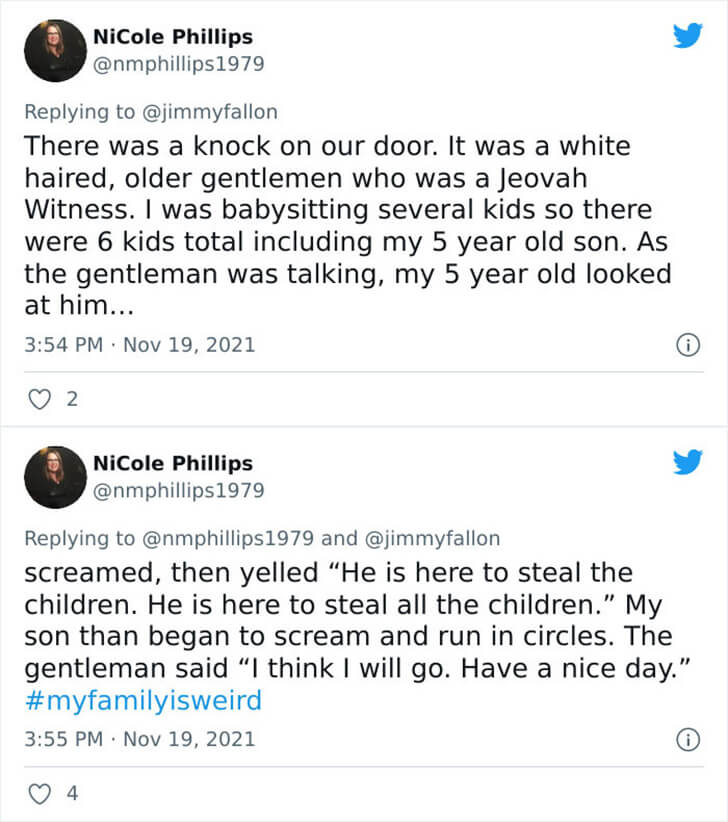Viewport: 728px width, 822px height.
Task: Open @jimmyfallon link in first tweet's reply line
Action: 210,112
